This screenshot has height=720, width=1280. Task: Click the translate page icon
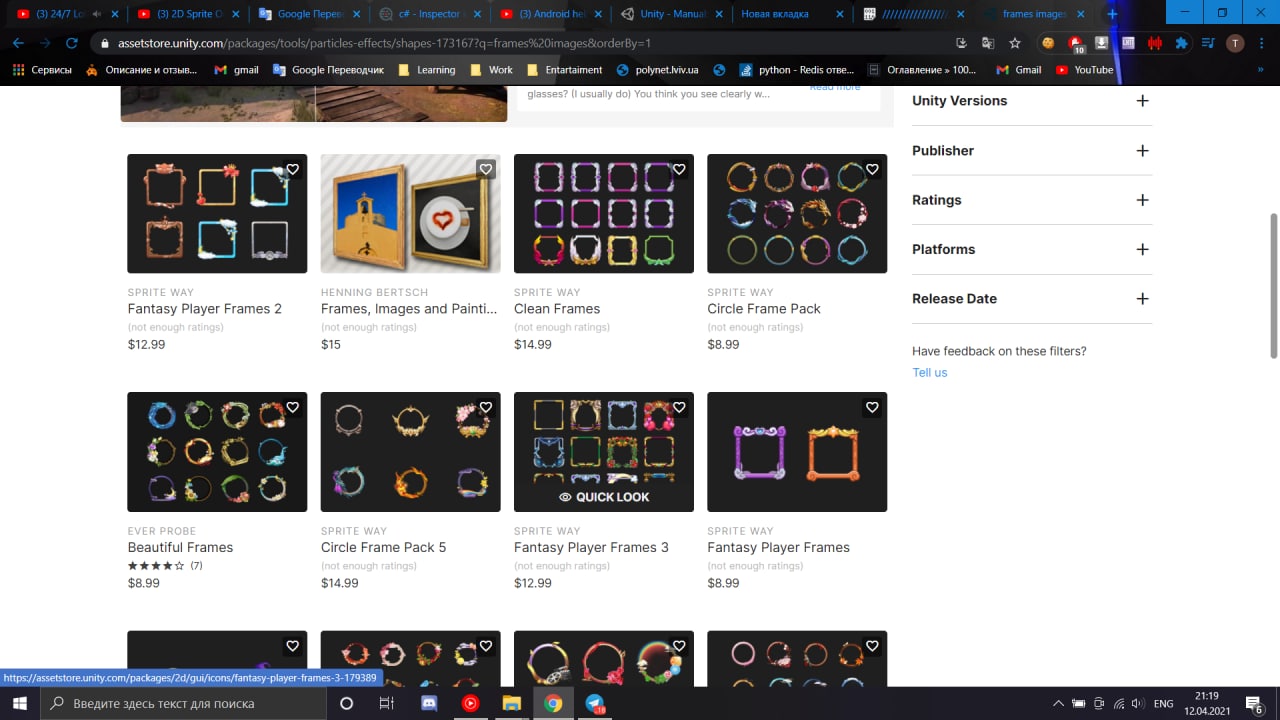click(x=988, y=43)
